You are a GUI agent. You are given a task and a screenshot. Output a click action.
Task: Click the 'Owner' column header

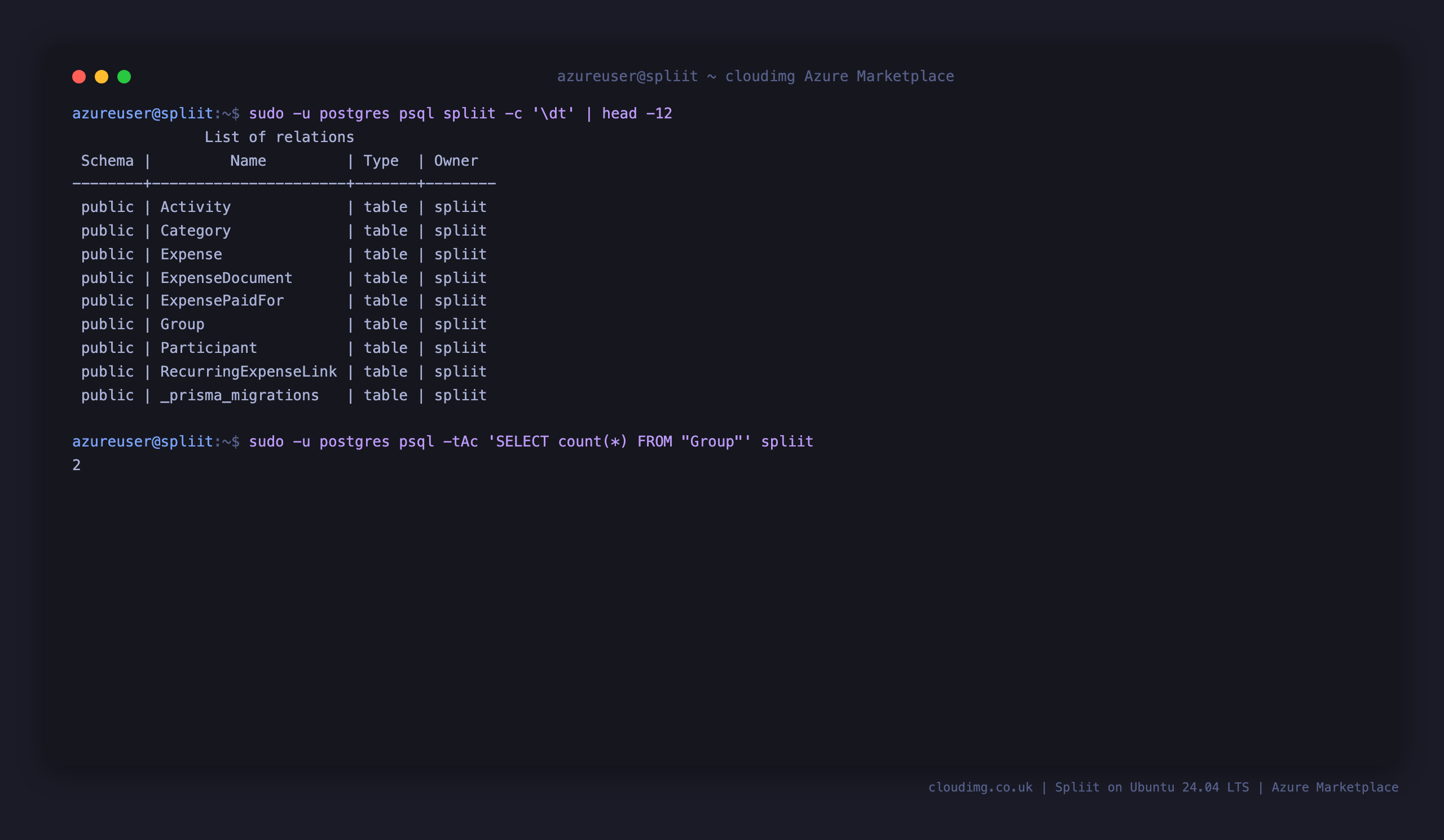(456, 160)
